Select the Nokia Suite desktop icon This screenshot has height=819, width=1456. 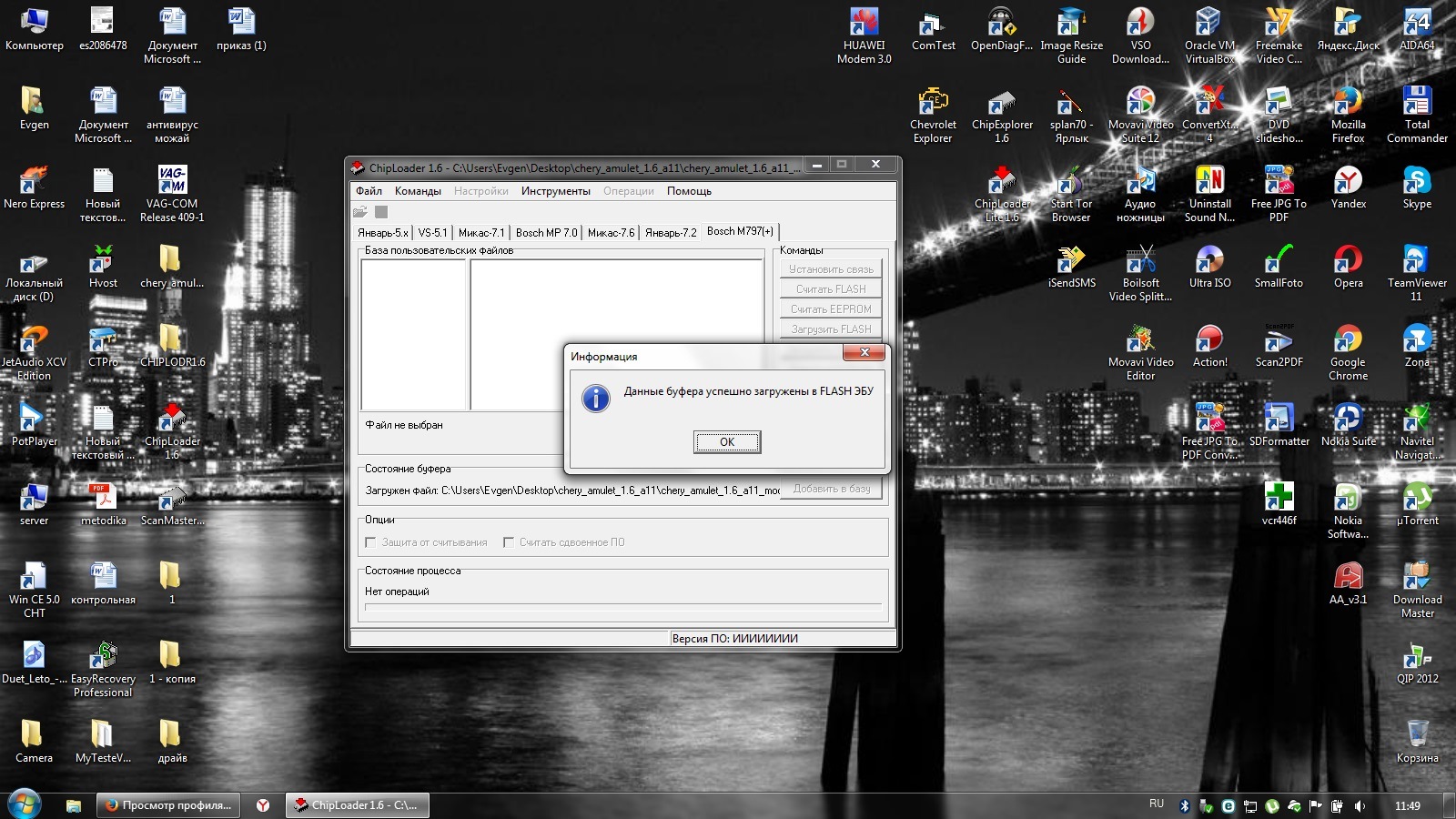click(1348, 425)
